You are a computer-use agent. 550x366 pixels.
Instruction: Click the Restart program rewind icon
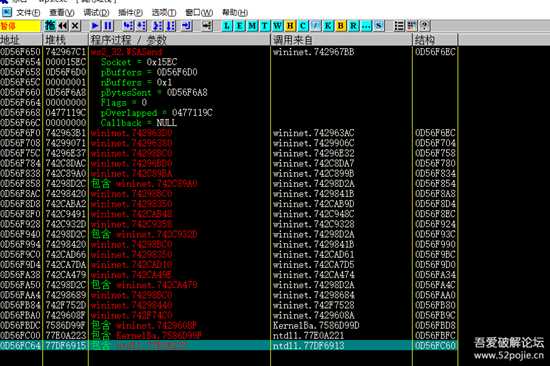click(63, 26)
